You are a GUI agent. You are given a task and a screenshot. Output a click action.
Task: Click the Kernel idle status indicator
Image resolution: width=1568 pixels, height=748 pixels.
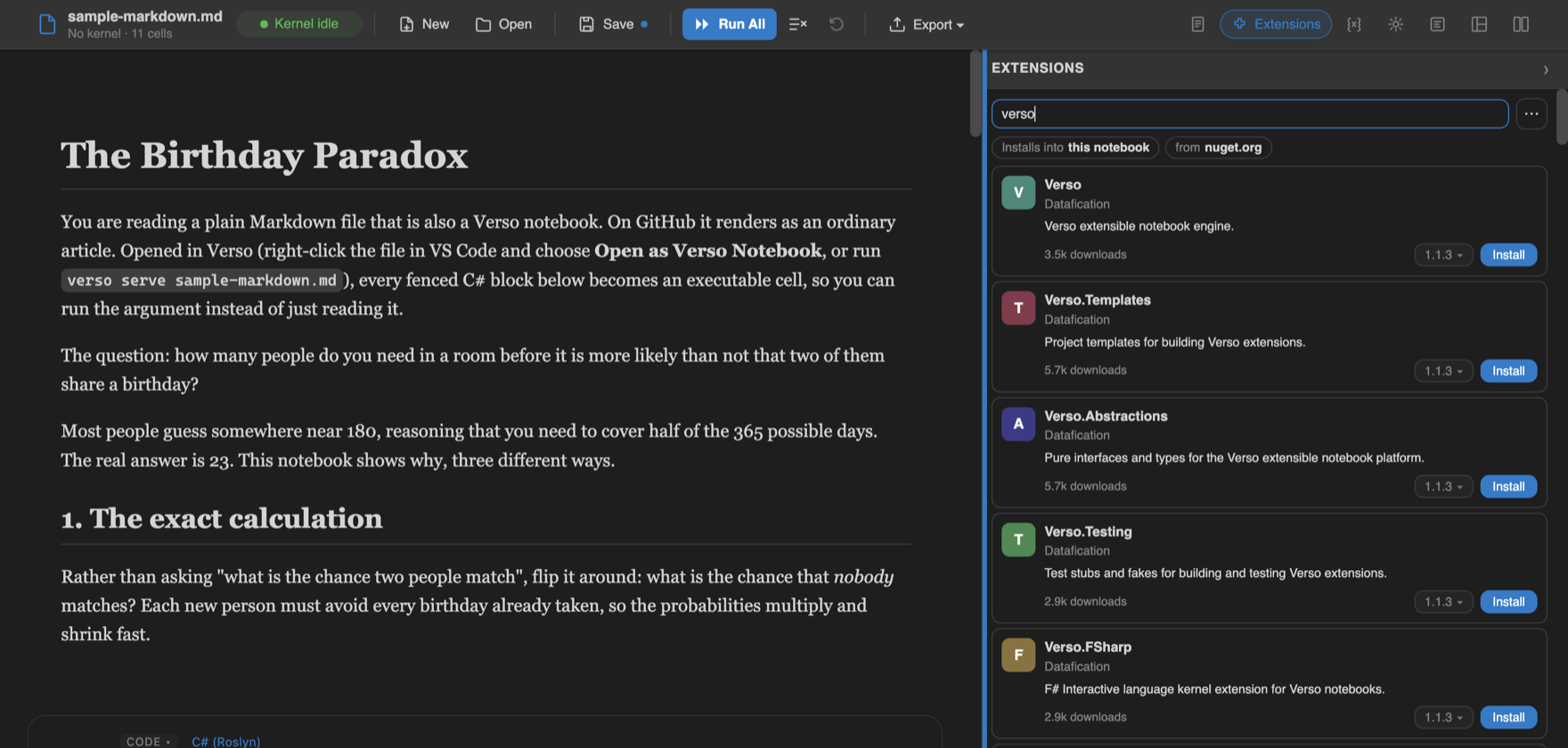[x=299, y=24]
